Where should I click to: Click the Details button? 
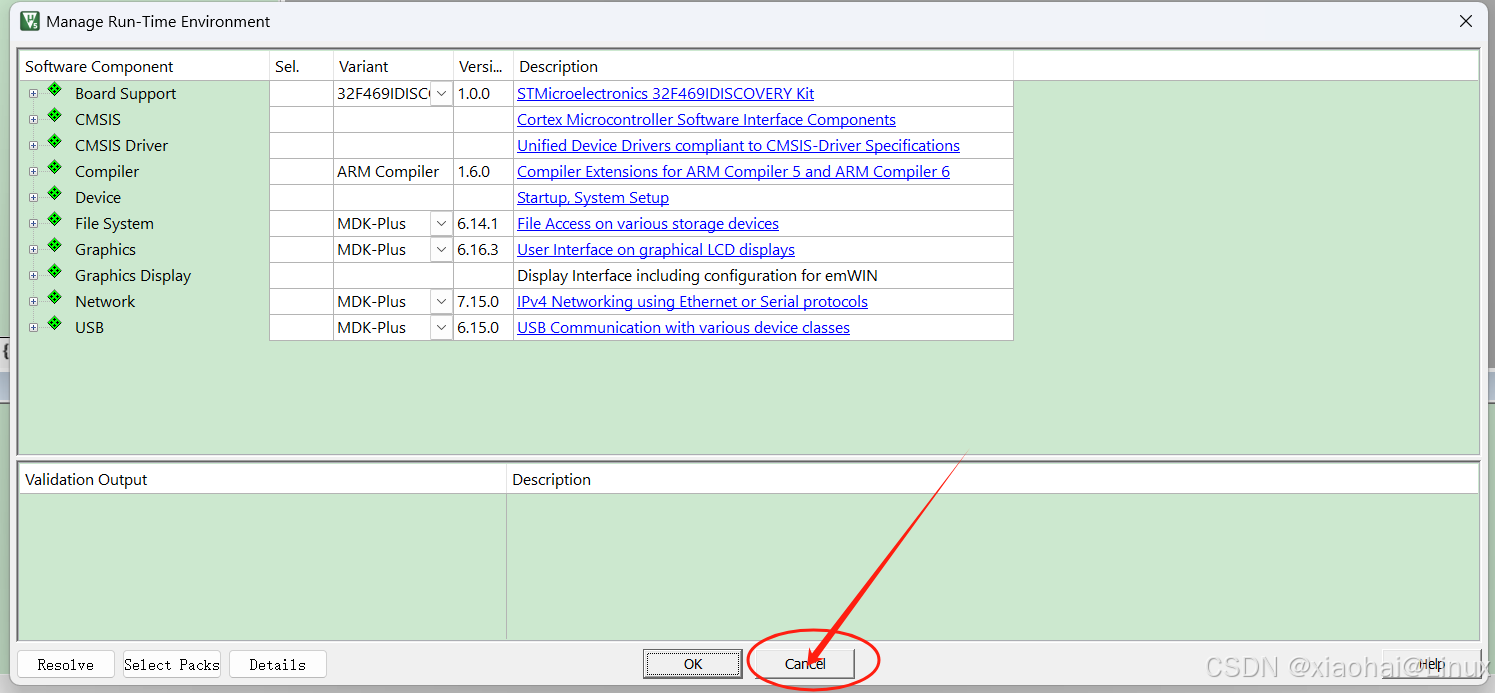pyautogui.click(x=278, y=664)
